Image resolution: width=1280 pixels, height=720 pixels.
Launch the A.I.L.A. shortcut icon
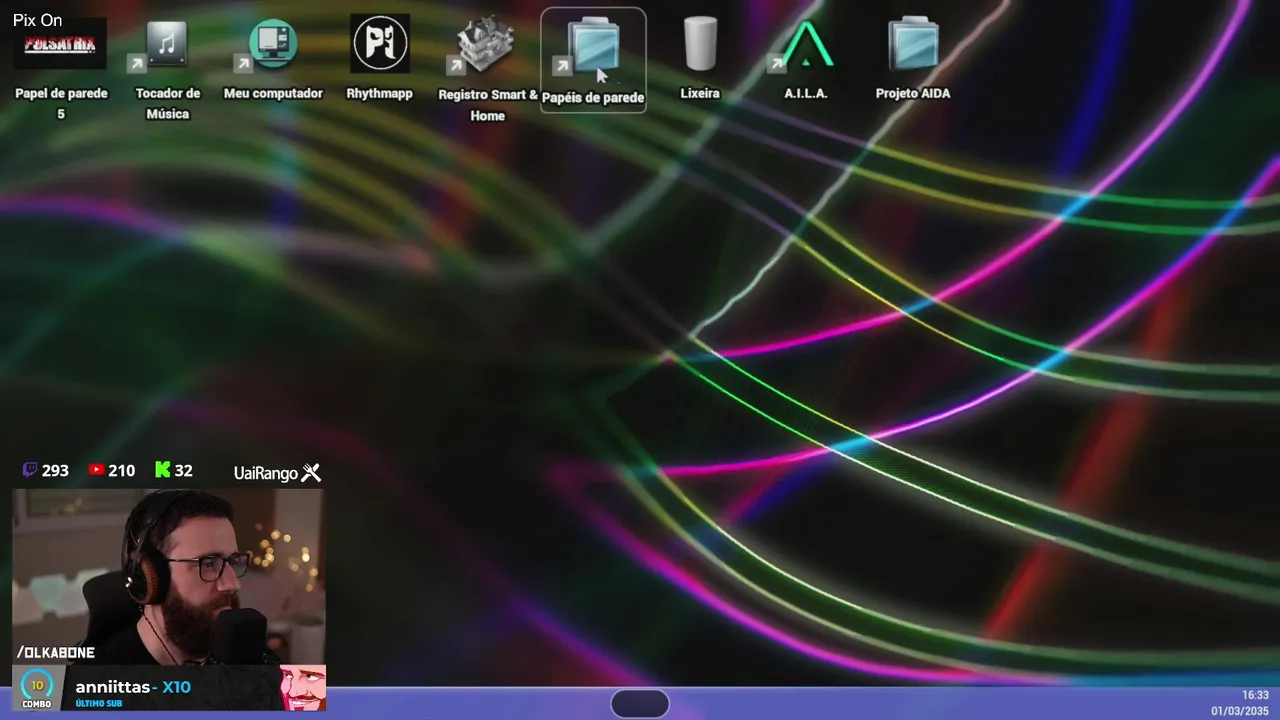pyautogui.click(x=806, y=60)
